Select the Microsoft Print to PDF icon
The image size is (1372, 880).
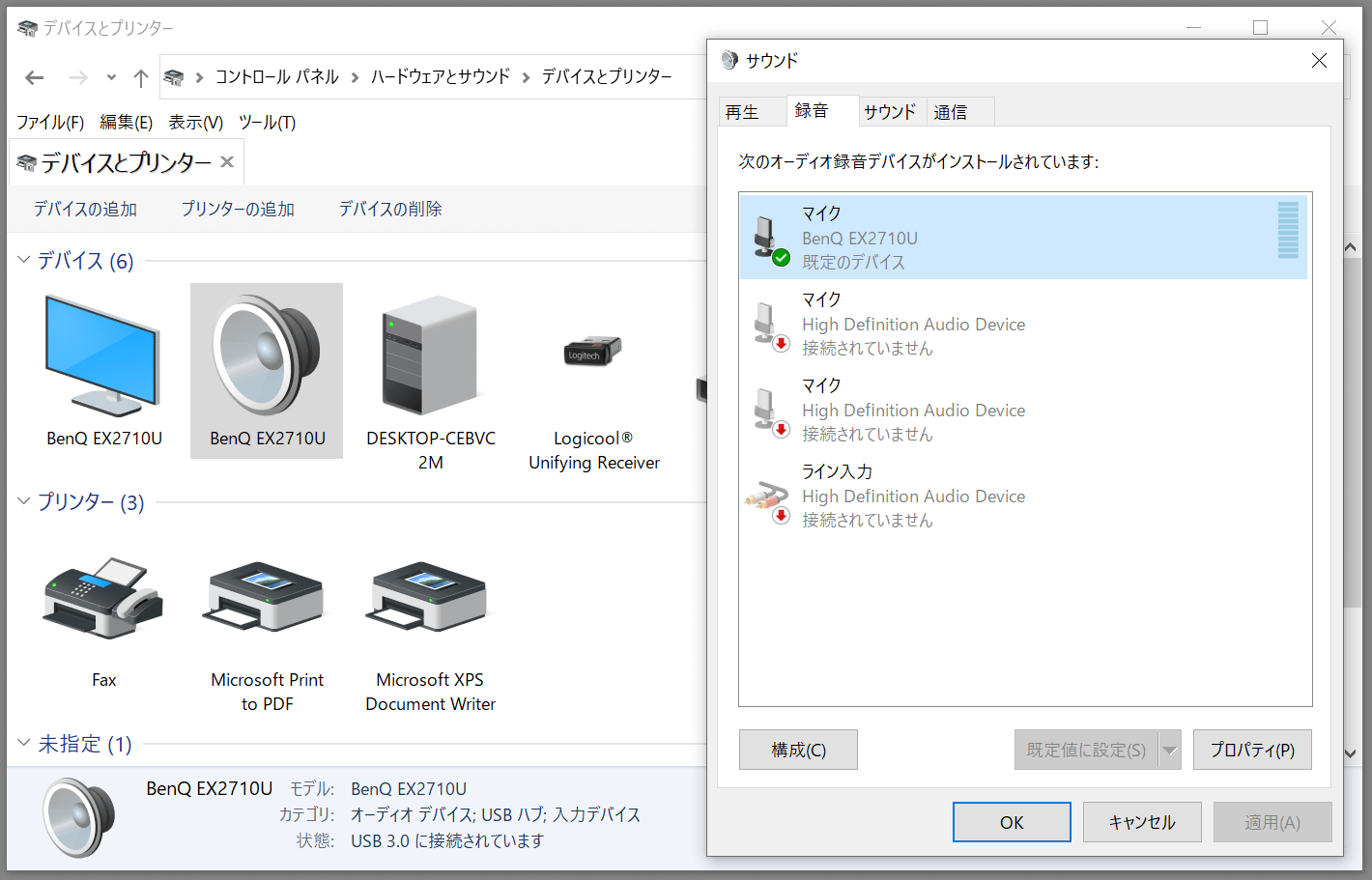pyautogui.click(x=266, y=597)
